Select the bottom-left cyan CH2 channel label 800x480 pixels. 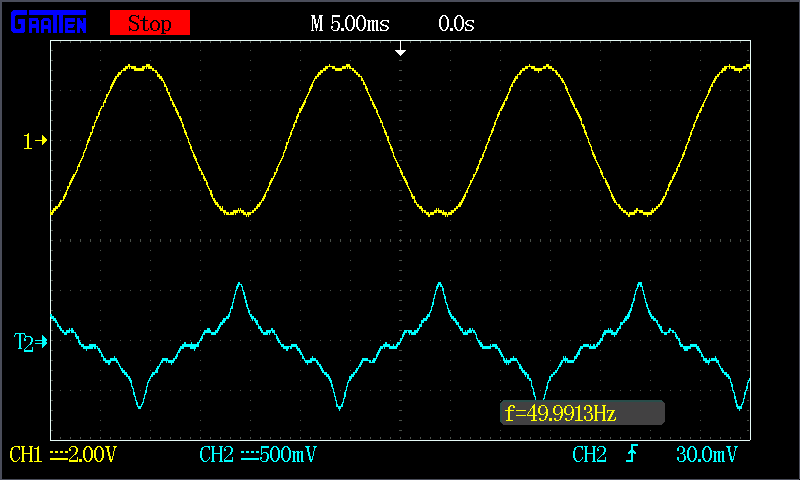[217, 455]
